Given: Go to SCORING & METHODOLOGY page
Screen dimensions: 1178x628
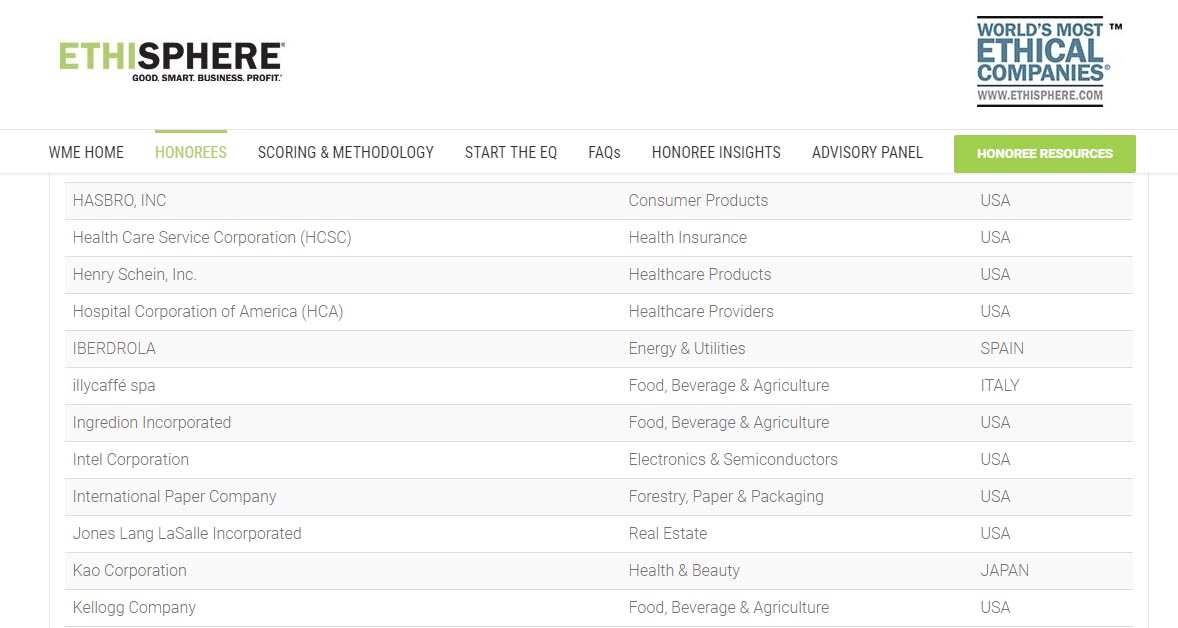Looking at the screenshot, I should pos(345,153).
